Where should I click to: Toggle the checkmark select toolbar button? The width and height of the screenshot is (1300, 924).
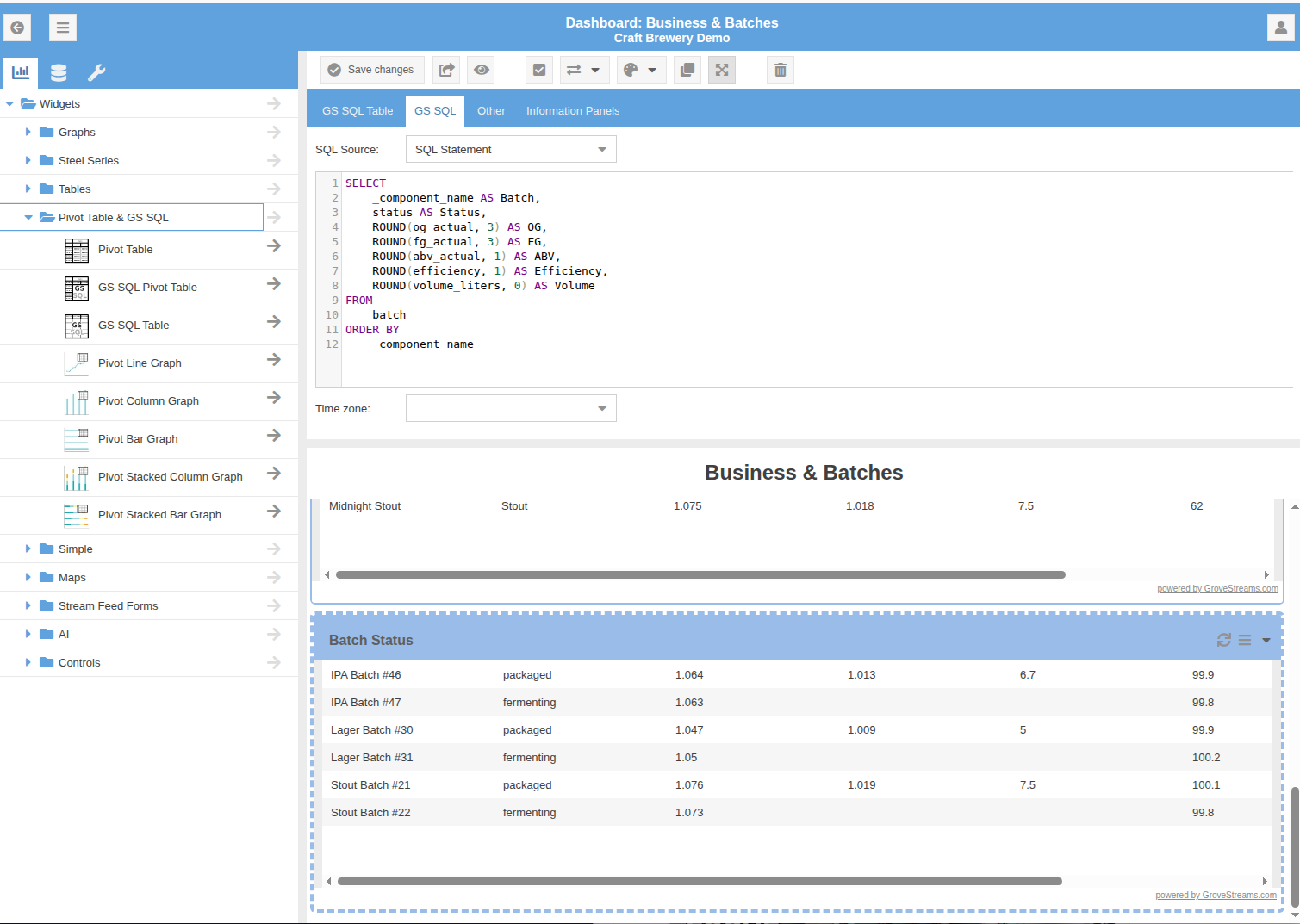coord(539,70)
